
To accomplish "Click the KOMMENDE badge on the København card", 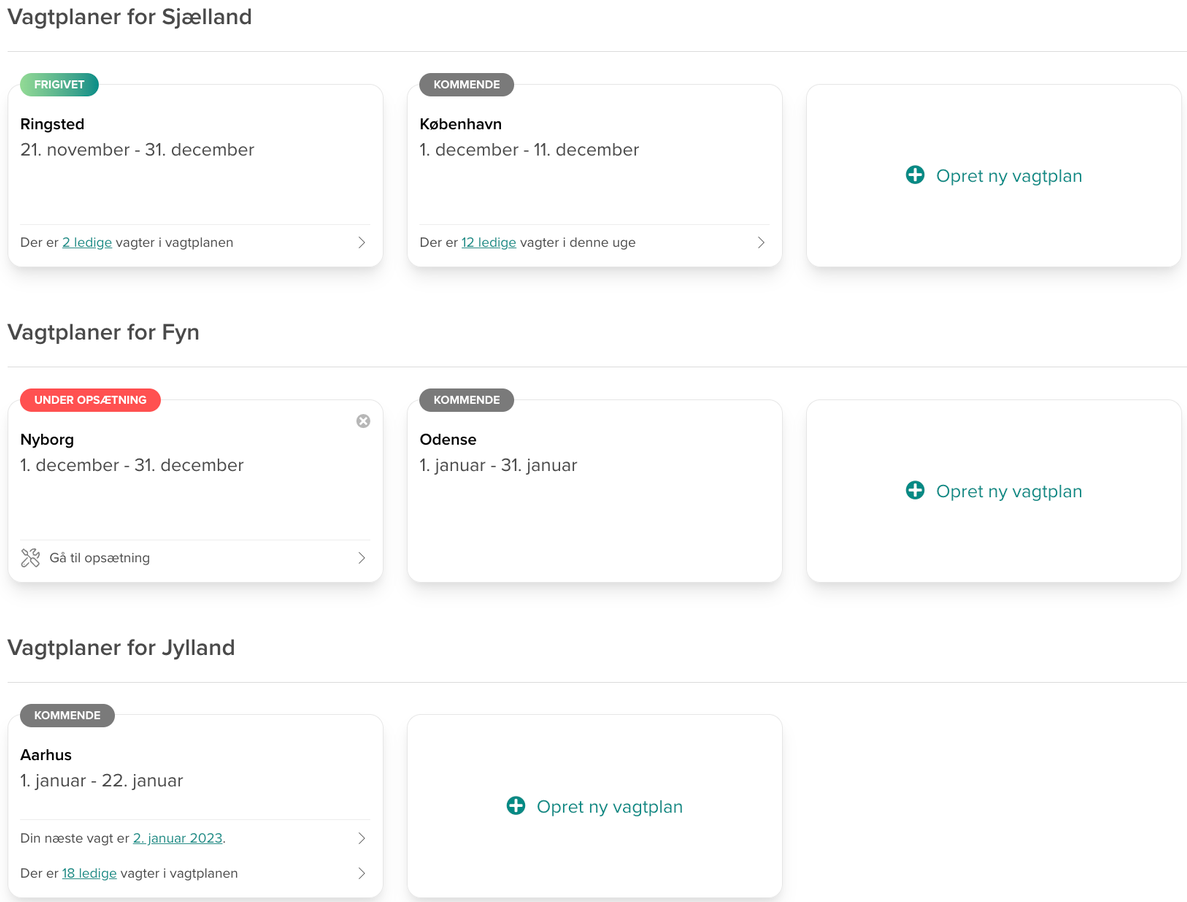I will click(x=466, y=84).
